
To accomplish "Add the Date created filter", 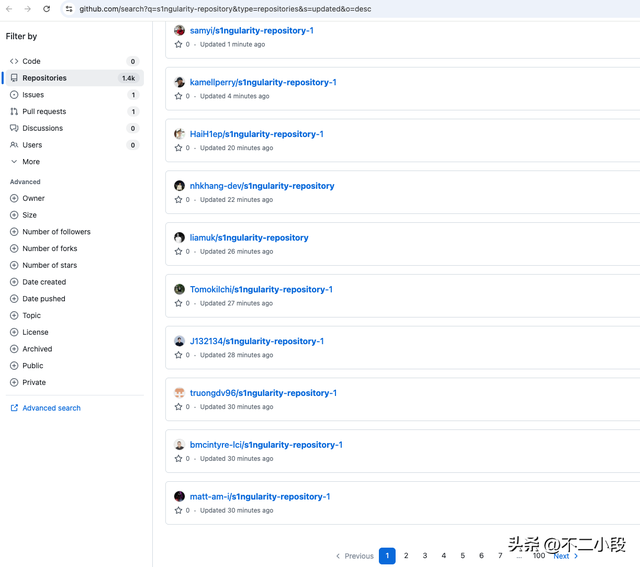I will [x=38, y=282].
